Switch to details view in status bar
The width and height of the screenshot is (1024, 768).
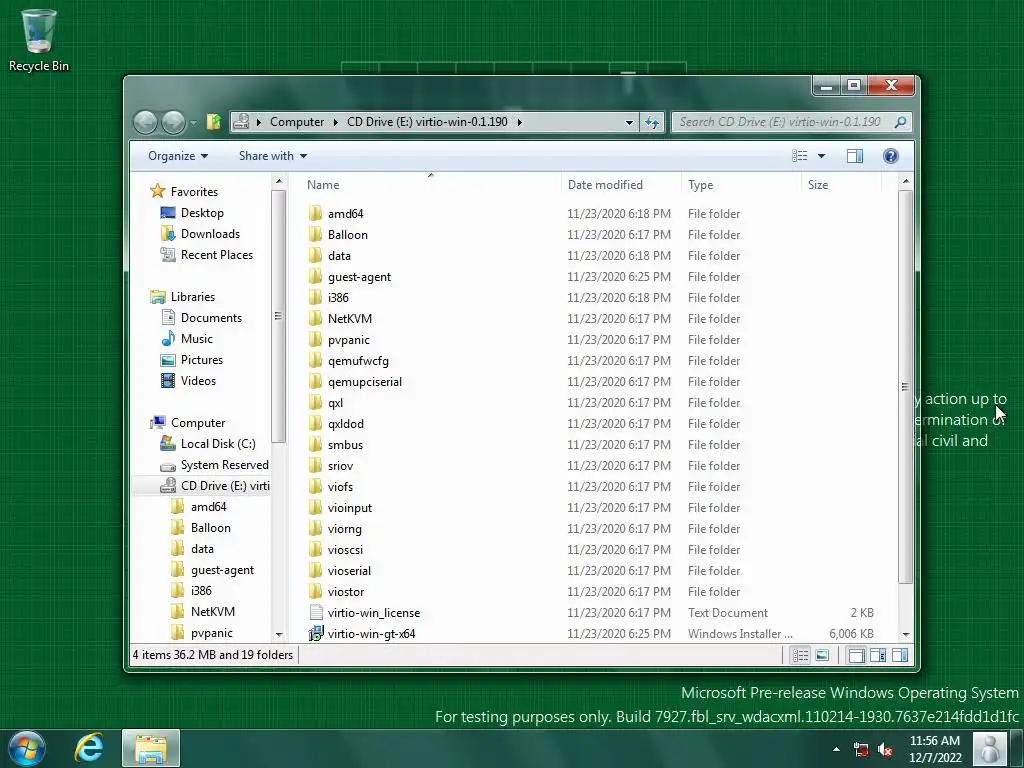800,655
